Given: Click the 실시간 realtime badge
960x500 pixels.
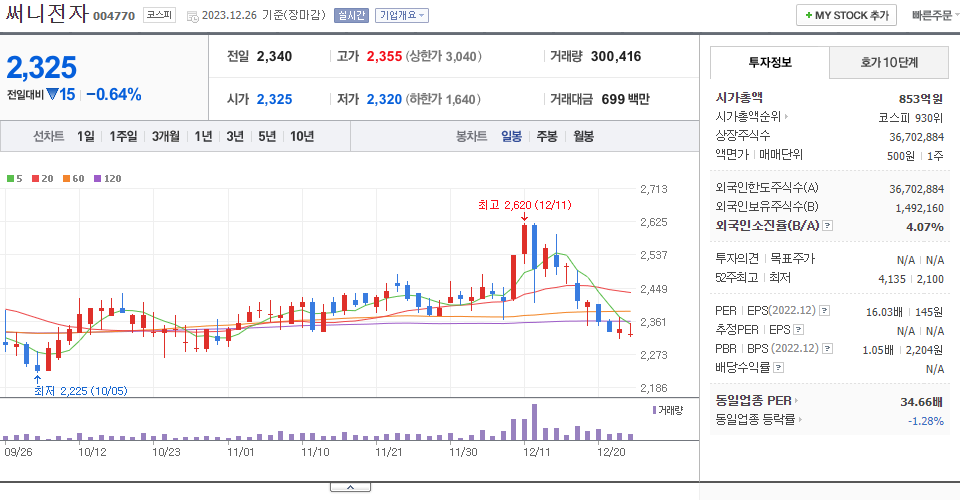Looking at the screenshot, I should coord(351,15).
